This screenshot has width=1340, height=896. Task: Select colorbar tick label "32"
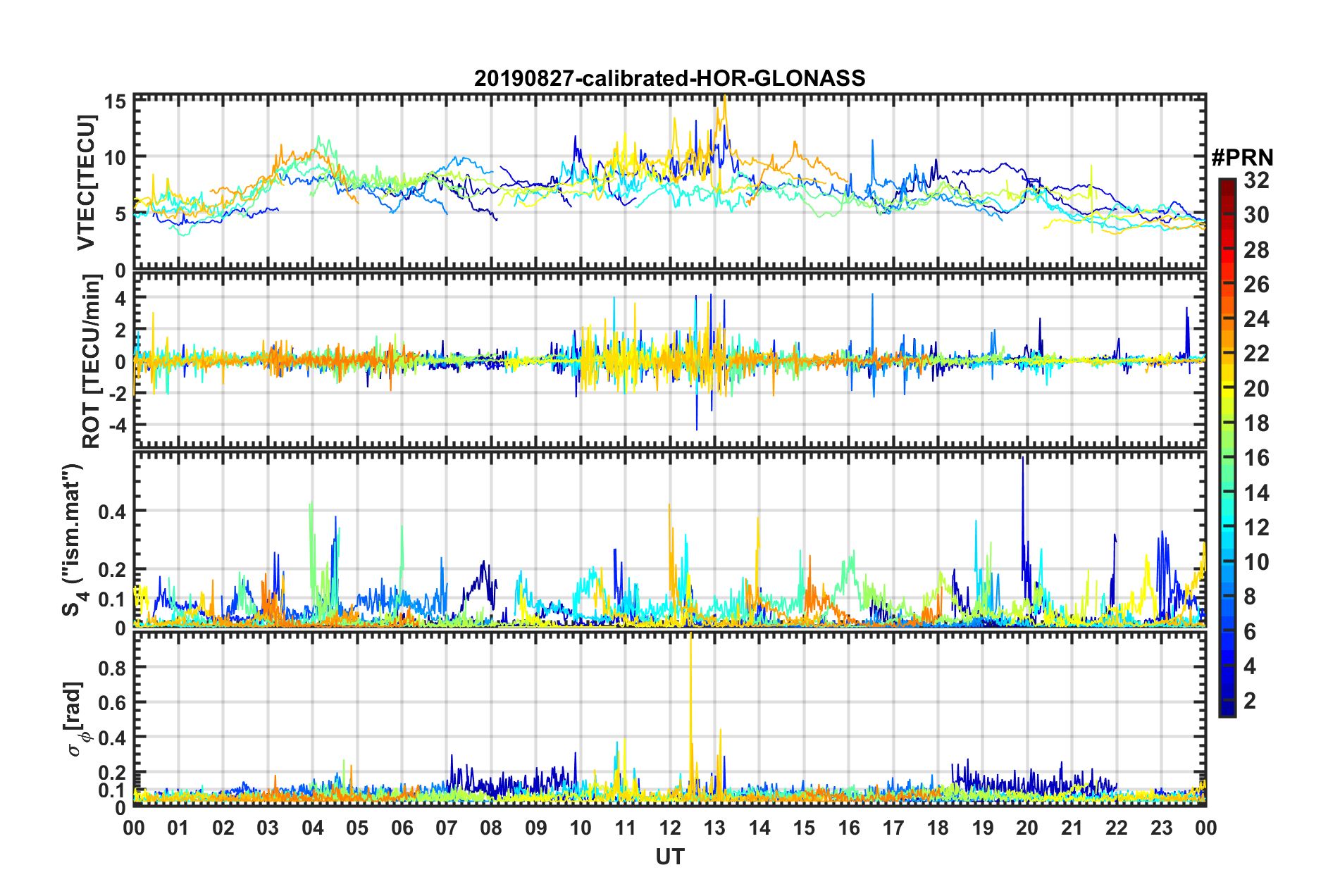point(1257,180)
